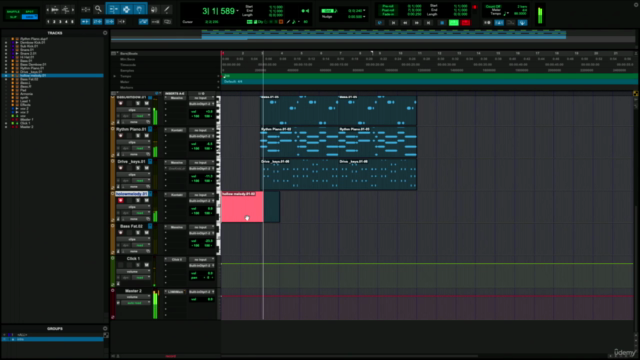Click the transport Return to Zero button
Screen dimensions: 640x360
393,23
